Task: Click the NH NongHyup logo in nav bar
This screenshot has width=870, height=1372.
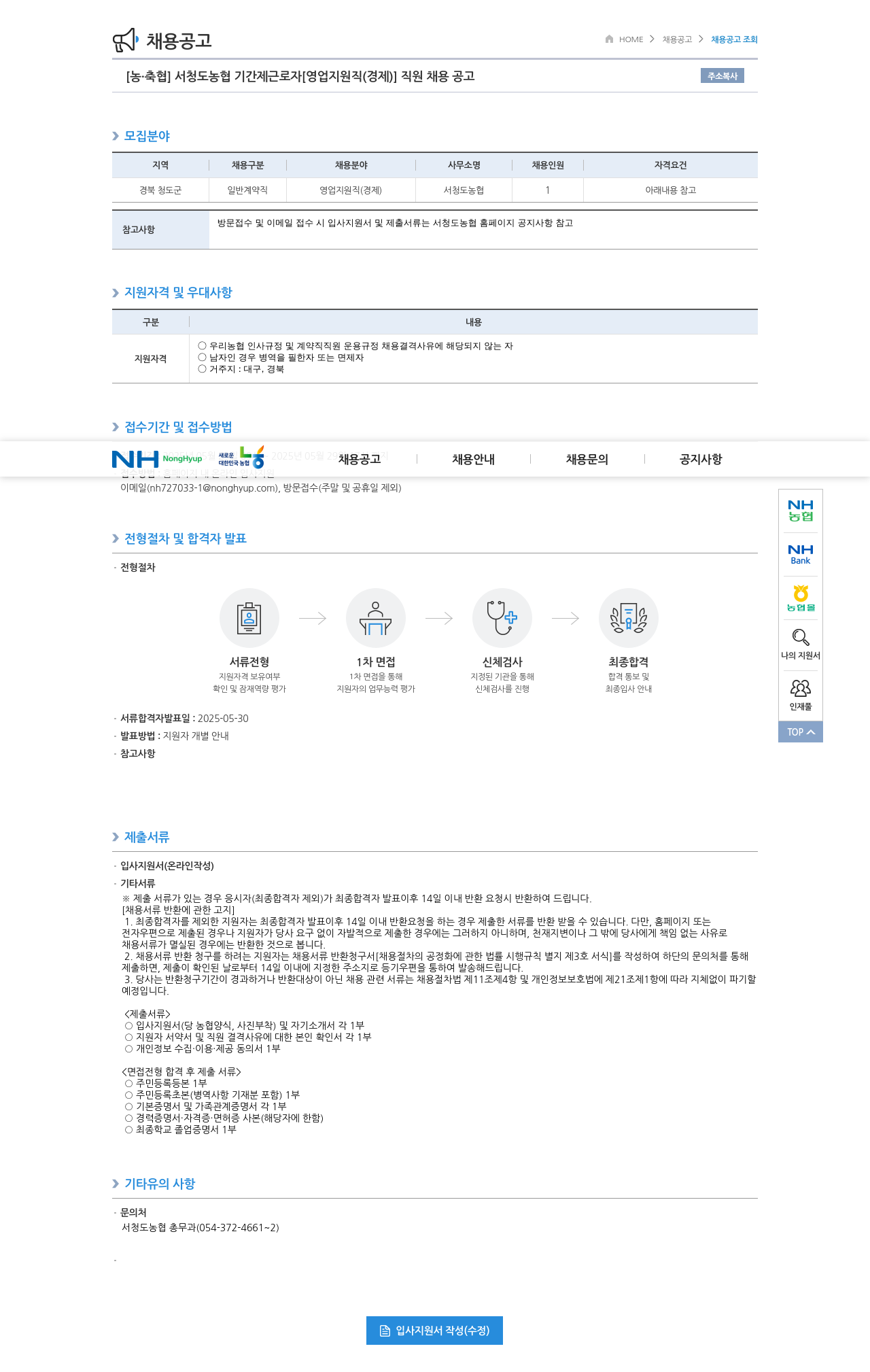Action: coord(157,459)
